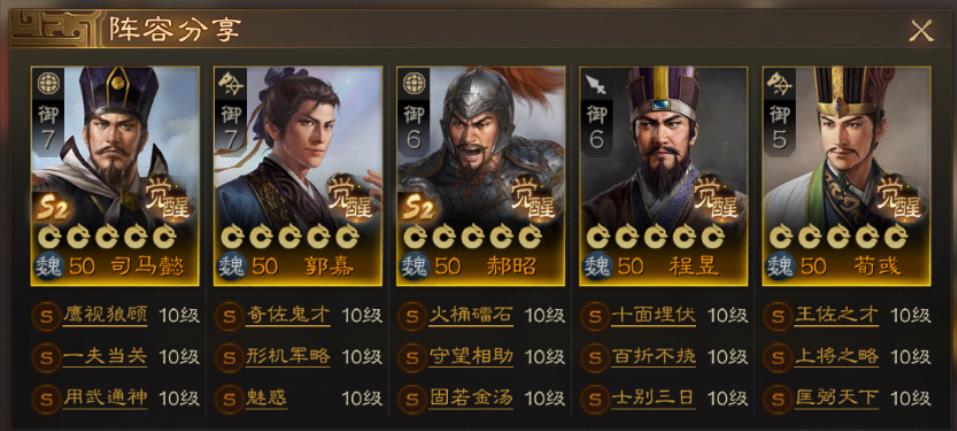Close the 阵容分享 panel
The width and height of the screenshot is (957, 431).
point(921,31)
